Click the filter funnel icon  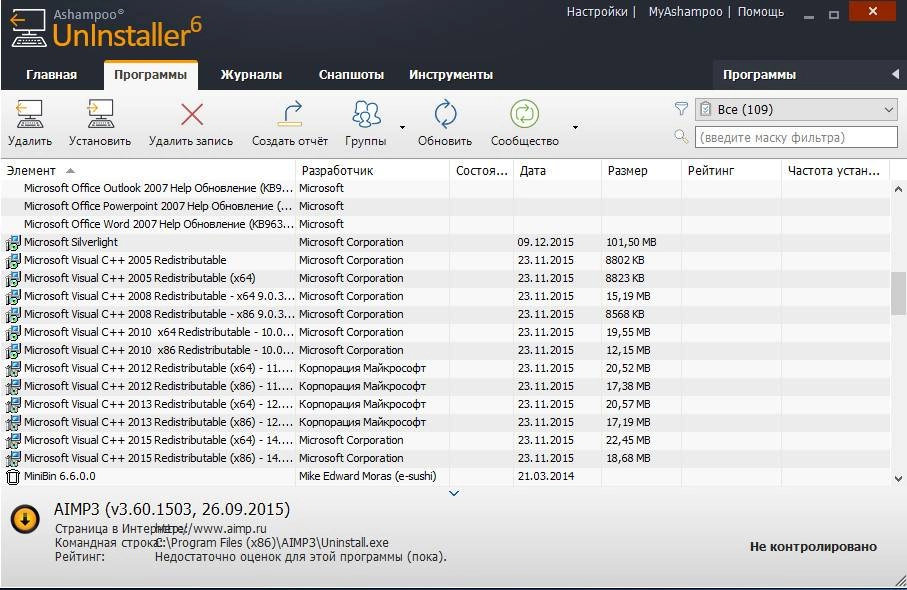681,109
